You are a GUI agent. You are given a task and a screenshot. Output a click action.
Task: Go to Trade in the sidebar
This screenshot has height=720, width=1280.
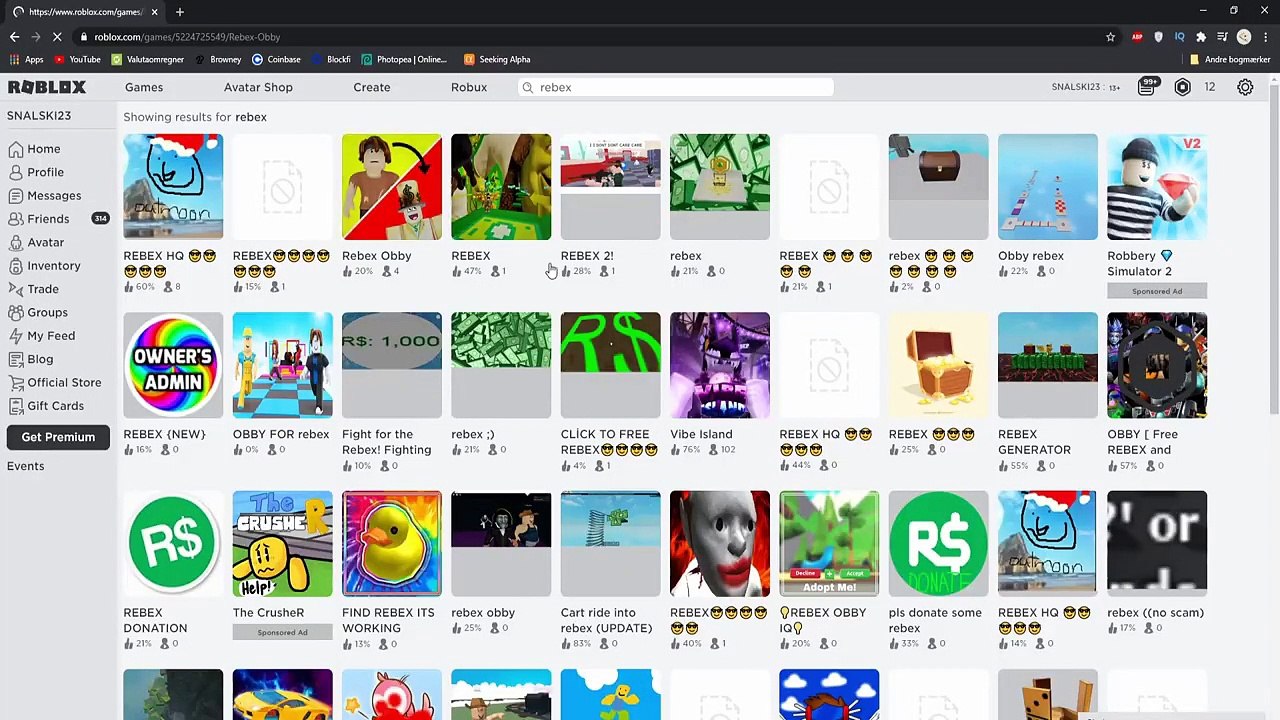tap(33, 289)
